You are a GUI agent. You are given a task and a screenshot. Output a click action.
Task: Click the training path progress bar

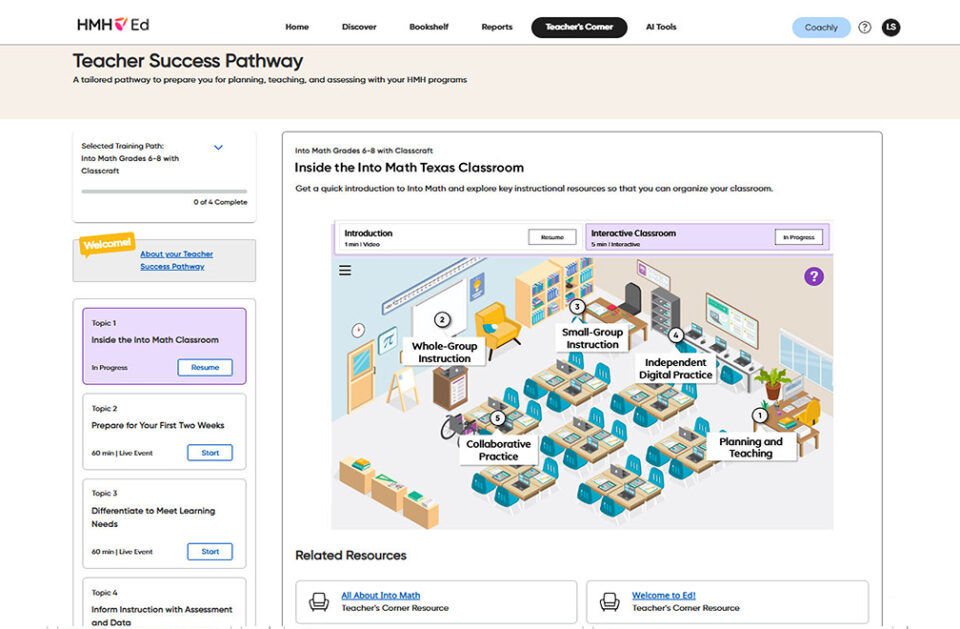(x=164, y=192)
